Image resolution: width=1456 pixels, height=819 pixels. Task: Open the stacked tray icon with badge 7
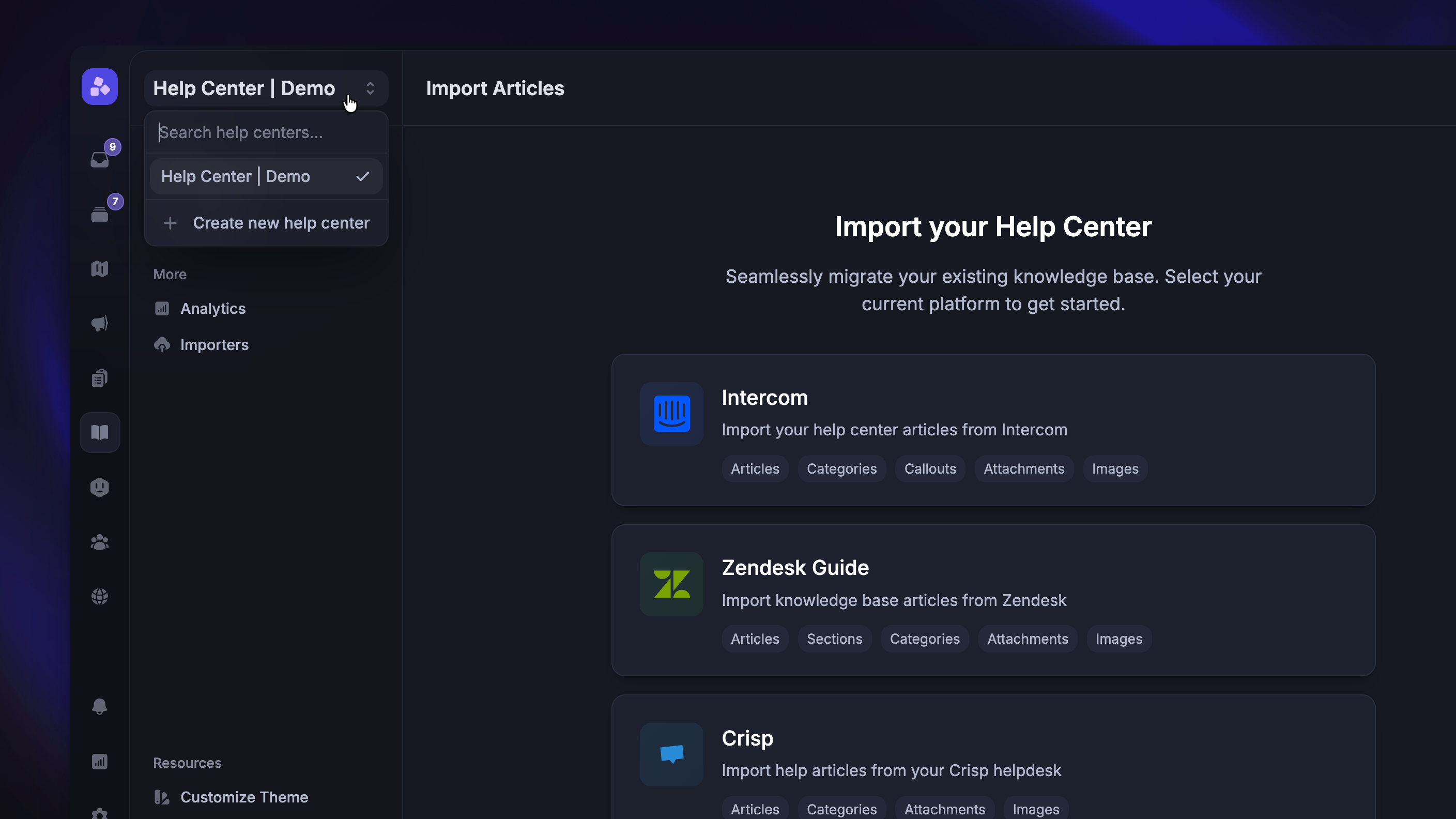[99, 215]
